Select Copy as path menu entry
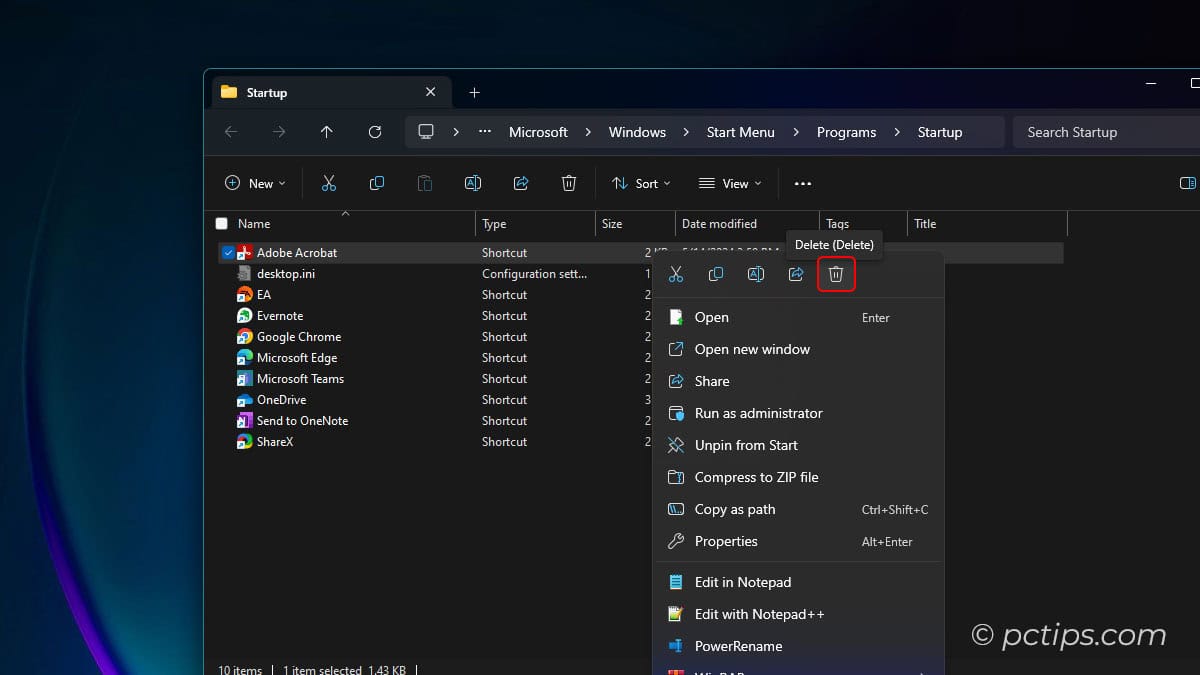The image size is (1200, 675). point(735,509)
